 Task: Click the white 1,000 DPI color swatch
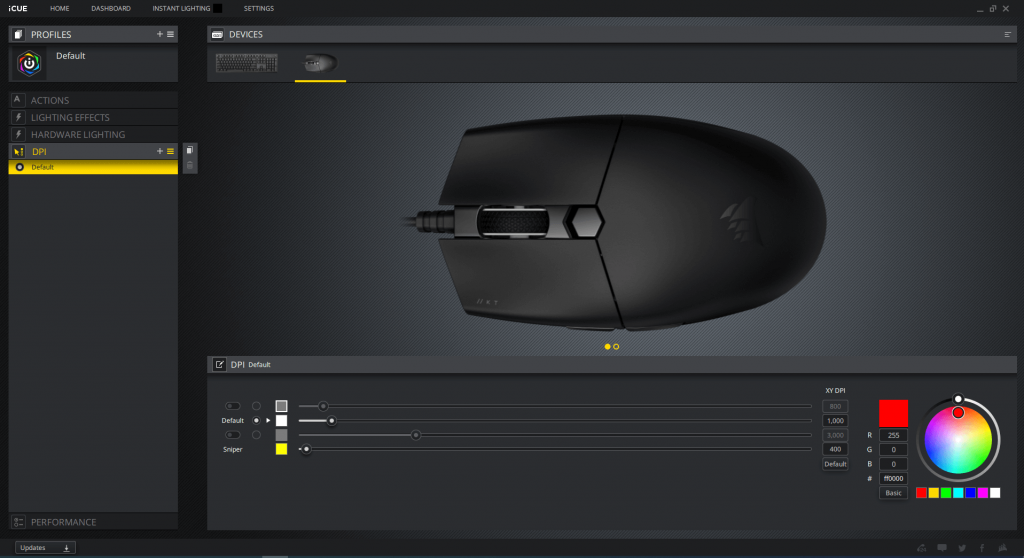[281, 420]
